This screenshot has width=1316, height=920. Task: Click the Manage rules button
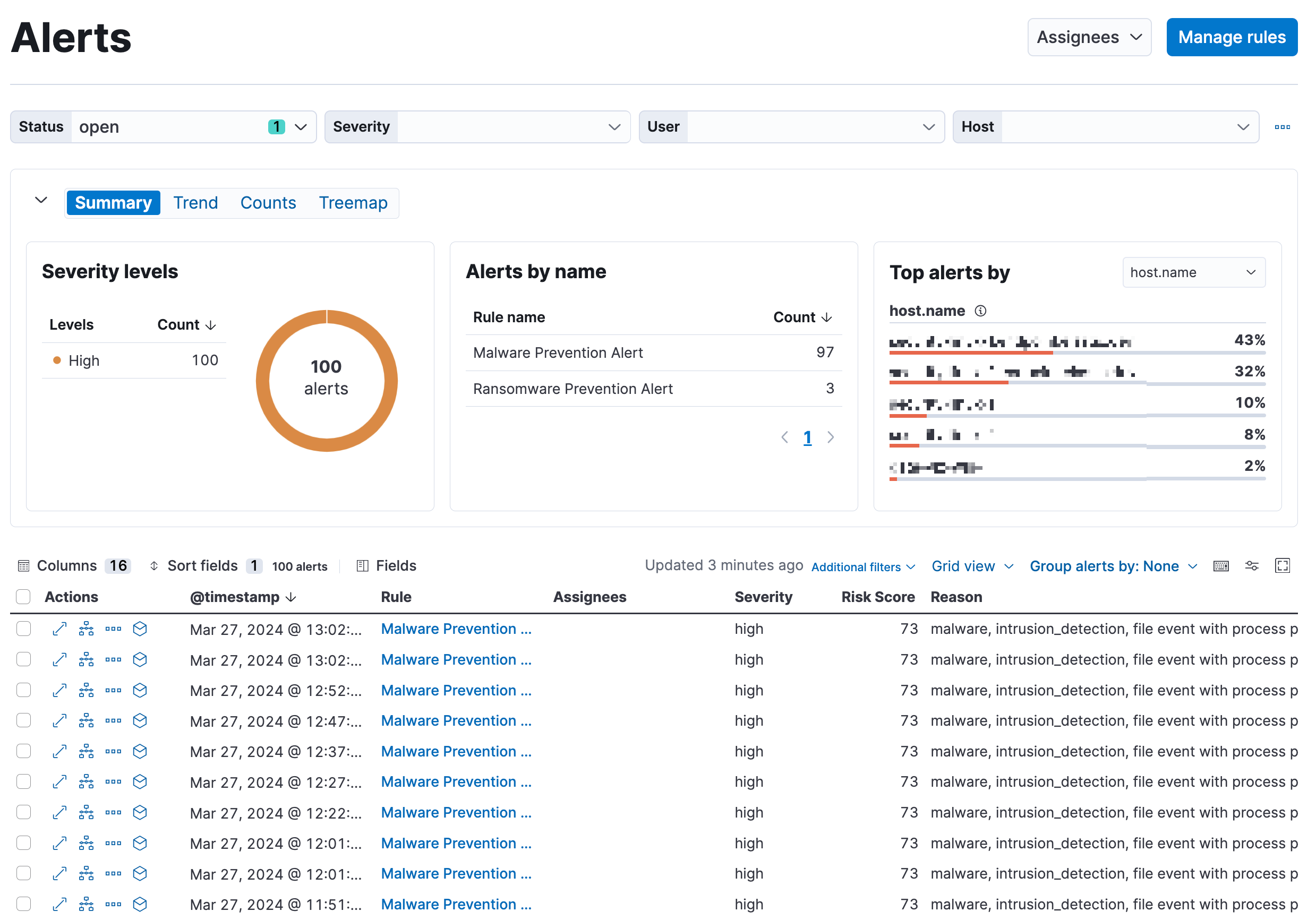coord(1232,37)
